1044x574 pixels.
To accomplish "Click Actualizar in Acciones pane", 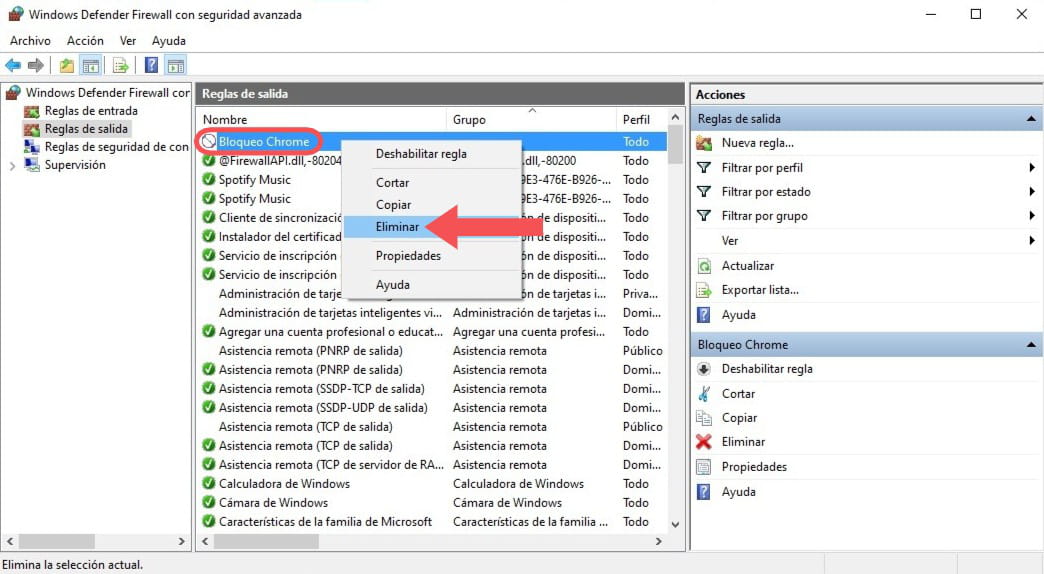I will tap(748, 266).
